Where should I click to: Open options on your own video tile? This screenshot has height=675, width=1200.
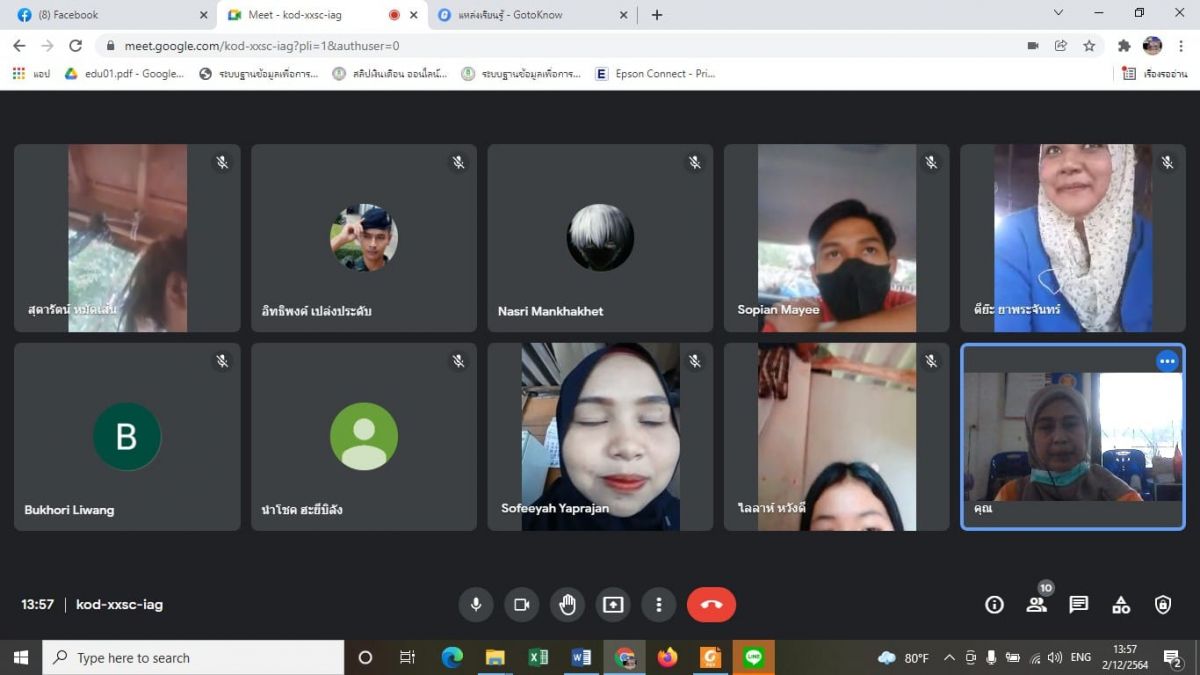[x=1167, y=361]
